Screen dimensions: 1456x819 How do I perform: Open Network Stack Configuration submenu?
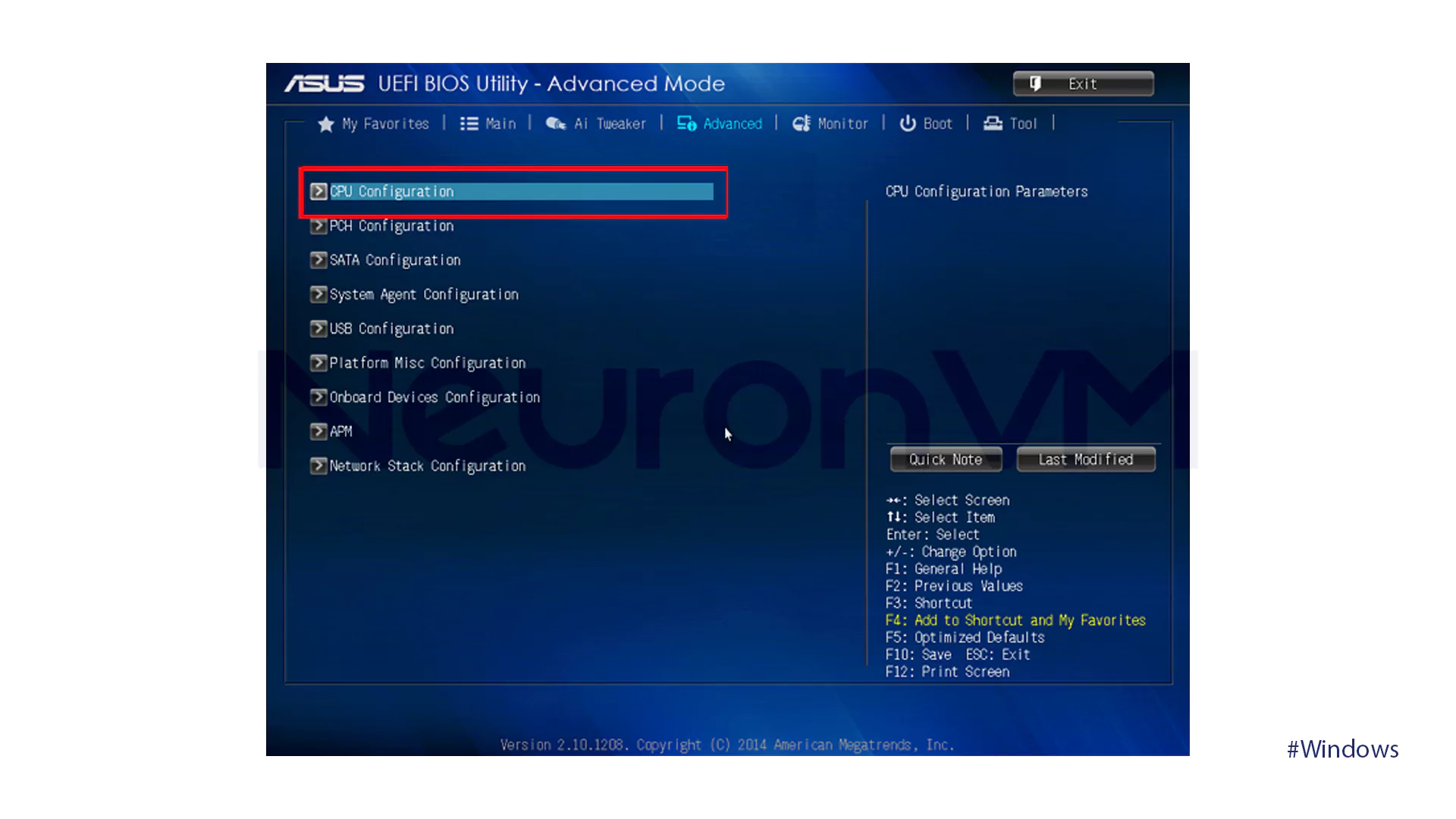pos(418,466)
